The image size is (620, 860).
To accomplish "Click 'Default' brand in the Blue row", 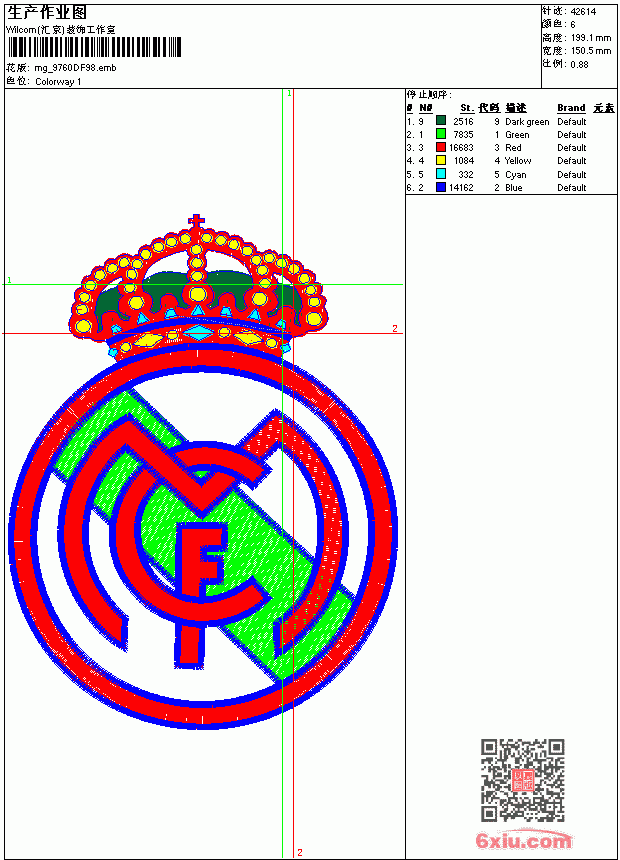I will tap(572, 188).
